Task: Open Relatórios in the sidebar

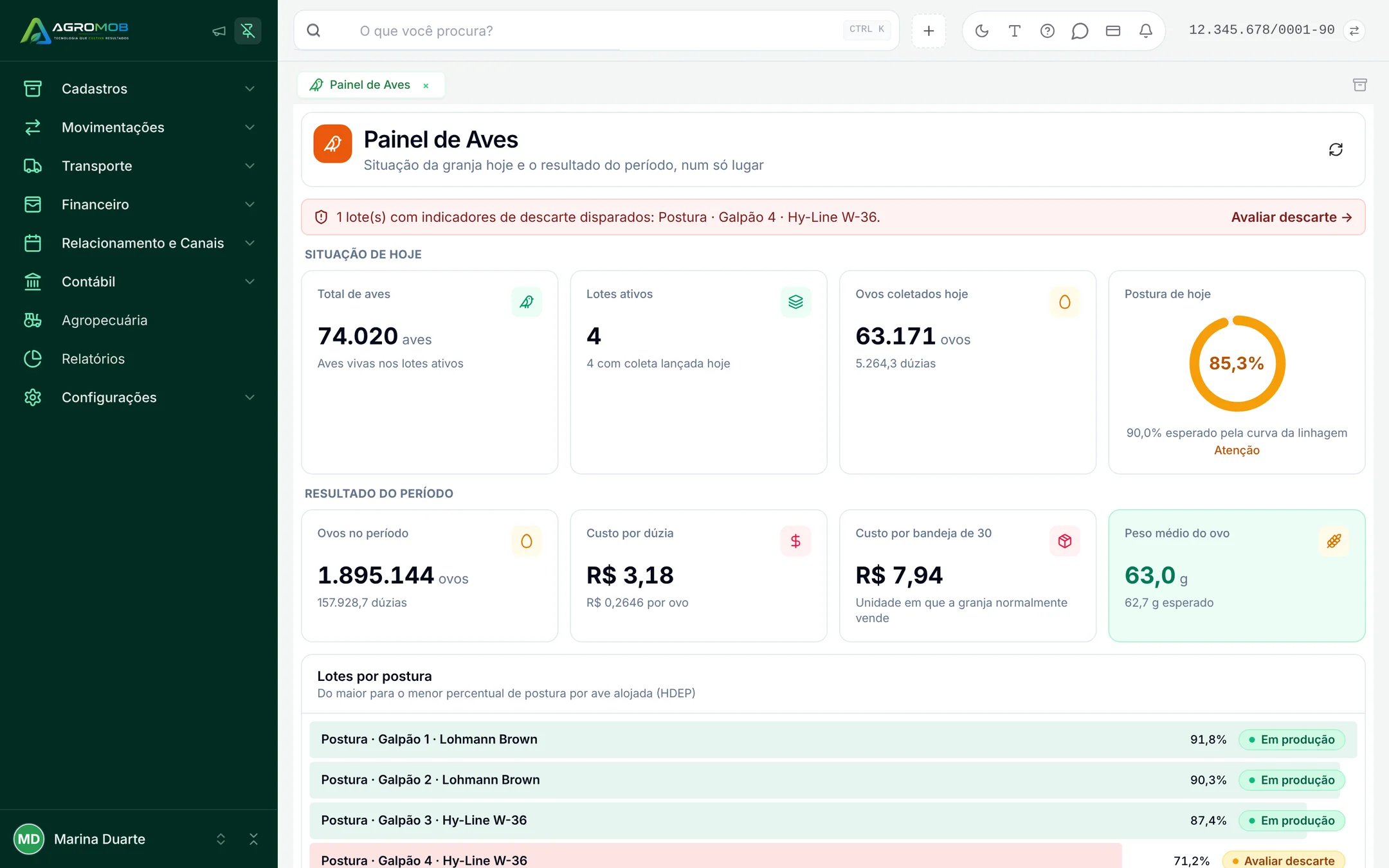Action: tap(139, 359)
